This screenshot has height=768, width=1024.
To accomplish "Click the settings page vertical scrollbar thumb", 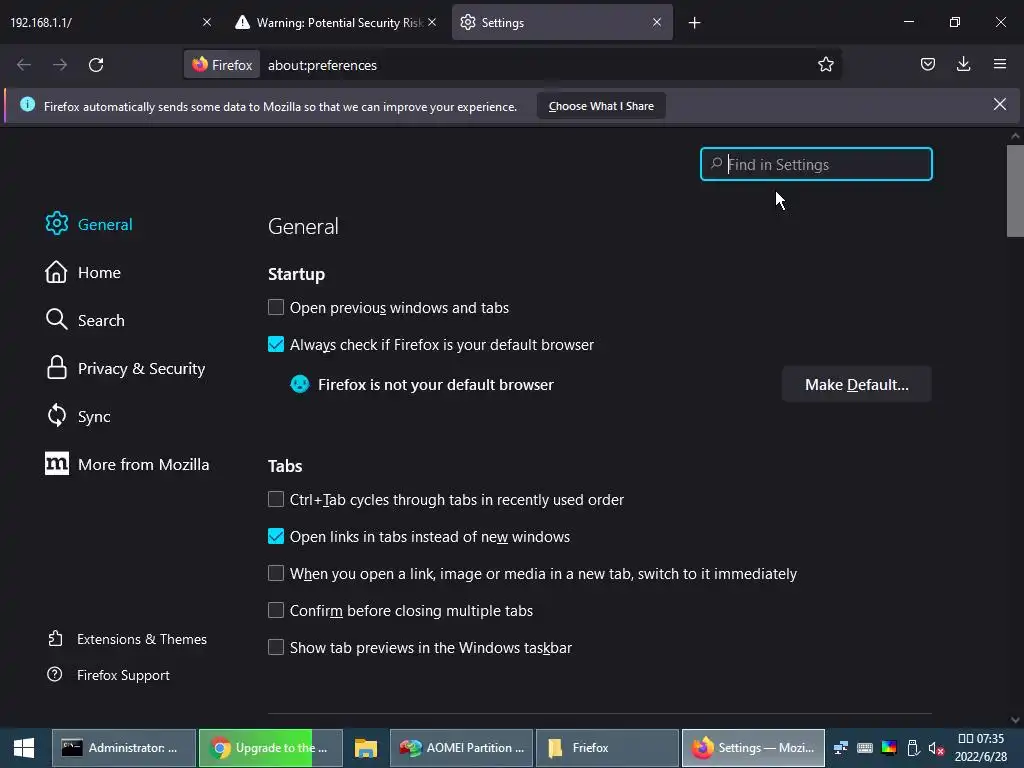I will [x=1014, y=191].
